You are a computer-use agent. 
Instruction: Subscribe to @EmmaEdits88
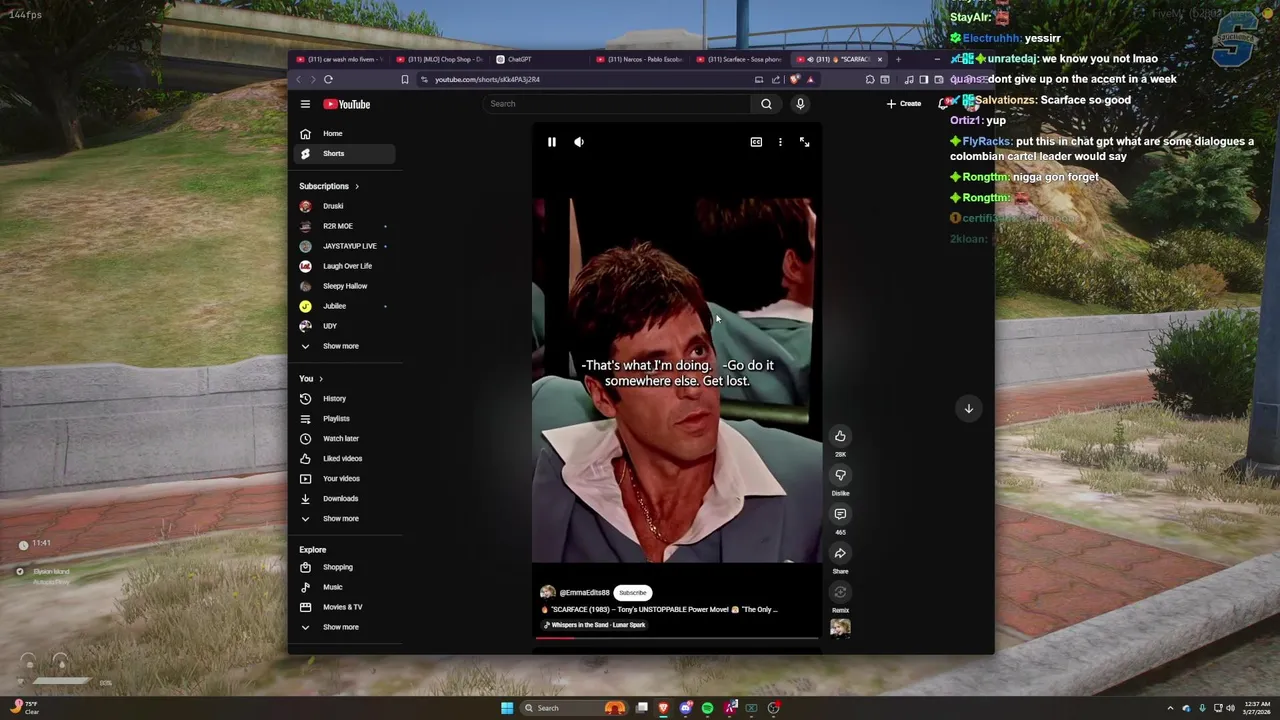[632, 593]
